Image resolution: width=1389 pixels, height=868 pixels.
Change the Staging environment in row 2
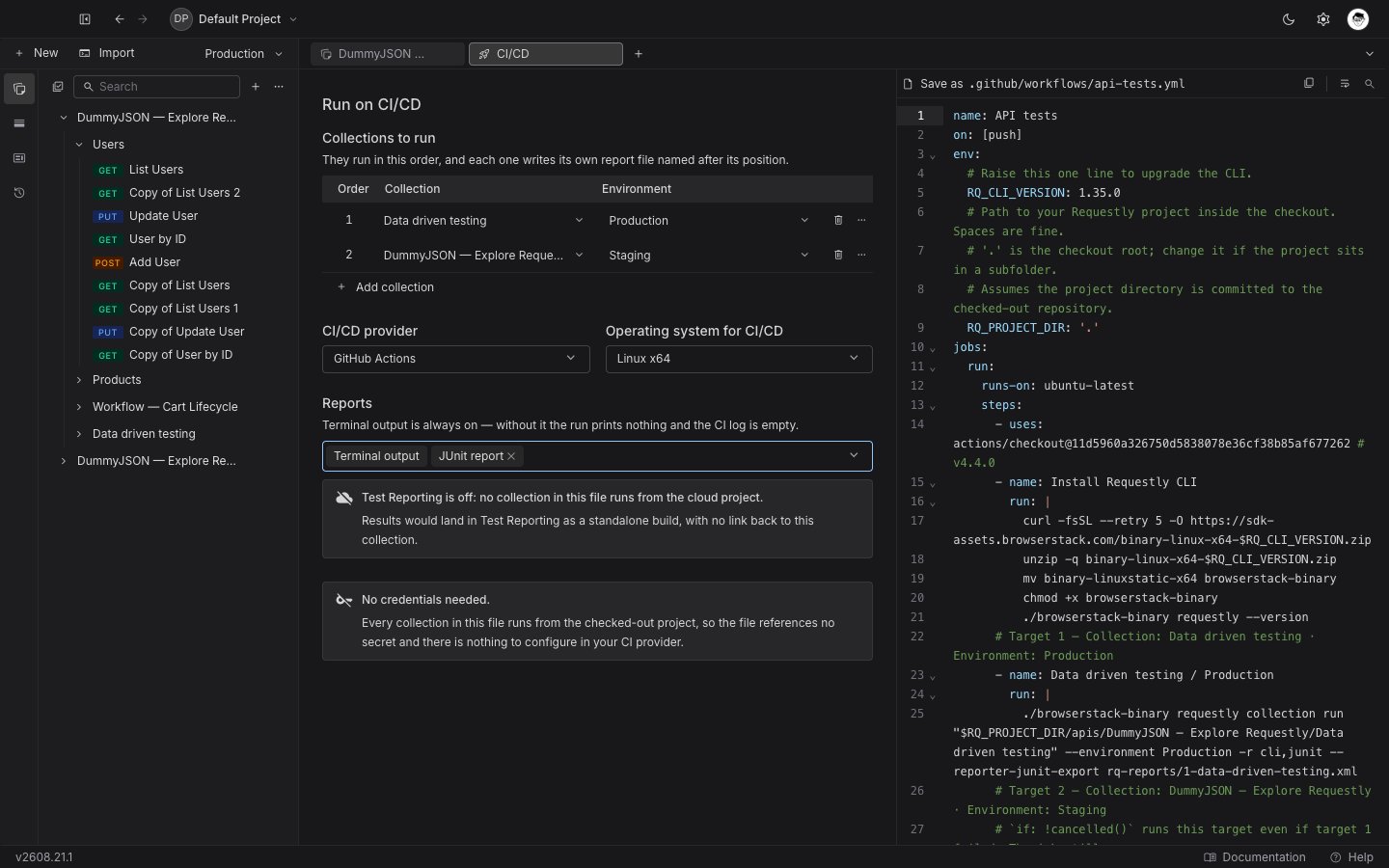pyautogui.click(x=708, y=256)
